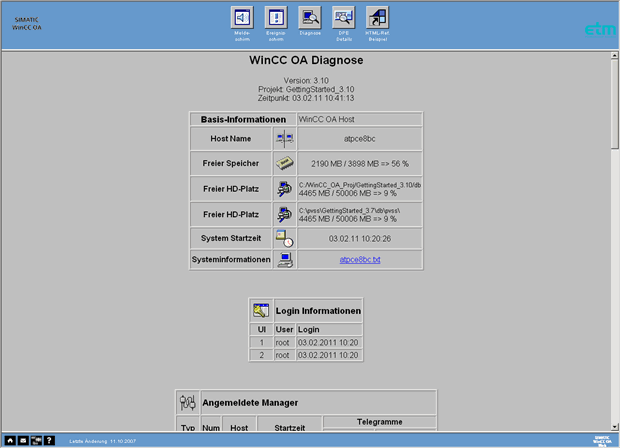This screenshot has height=448, width=620.
Task: Click the UI number 2 cell
Action: 261,355
